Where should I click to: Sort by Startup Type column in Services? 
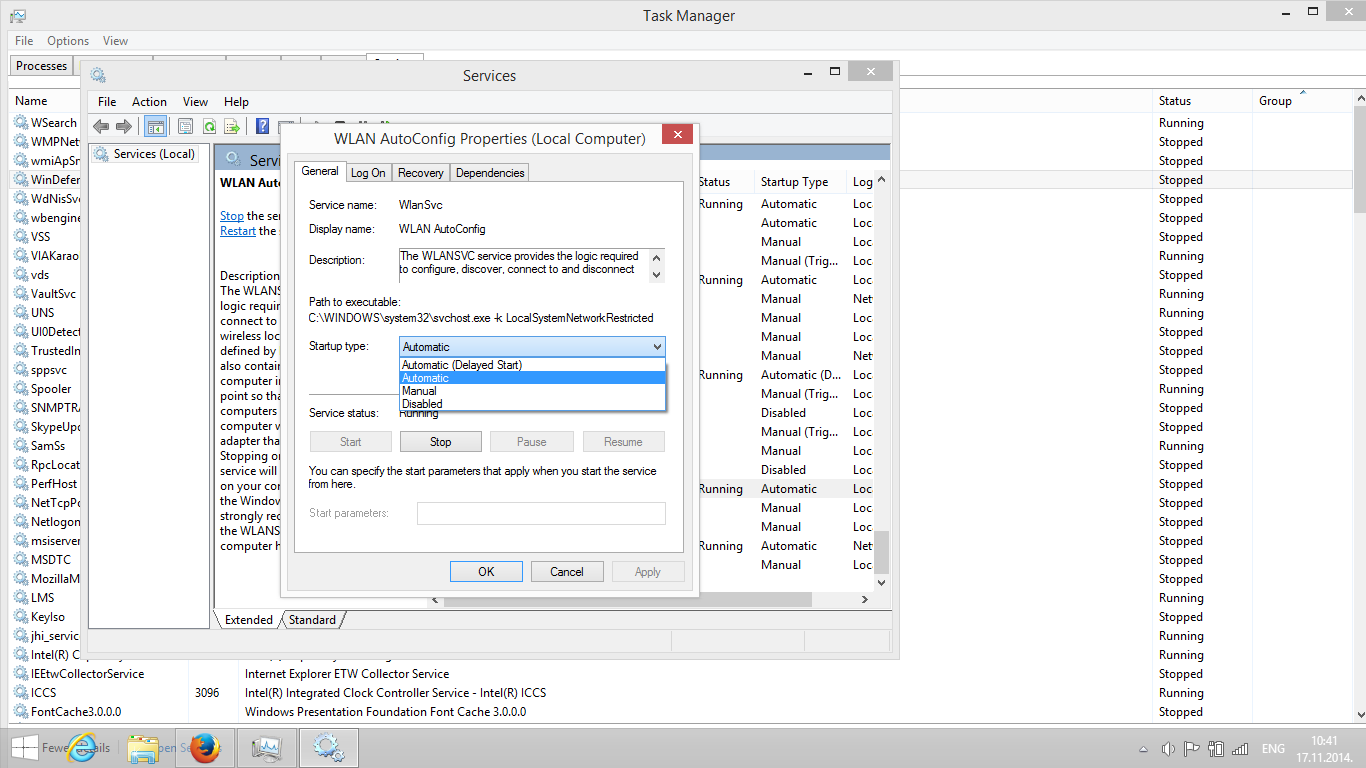point(794,182)
